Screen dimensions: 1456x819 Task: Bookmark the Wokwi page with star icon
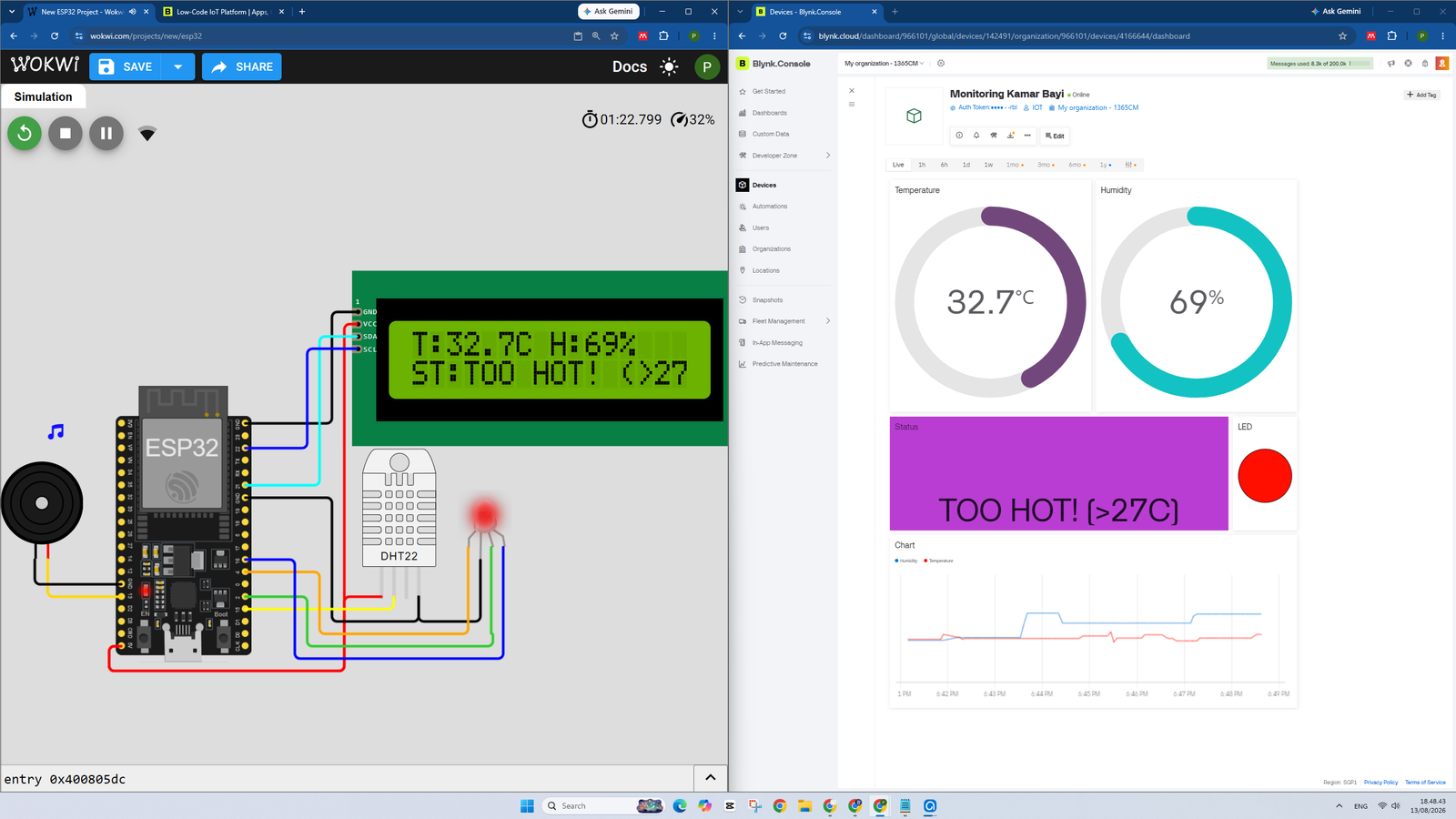614,36
